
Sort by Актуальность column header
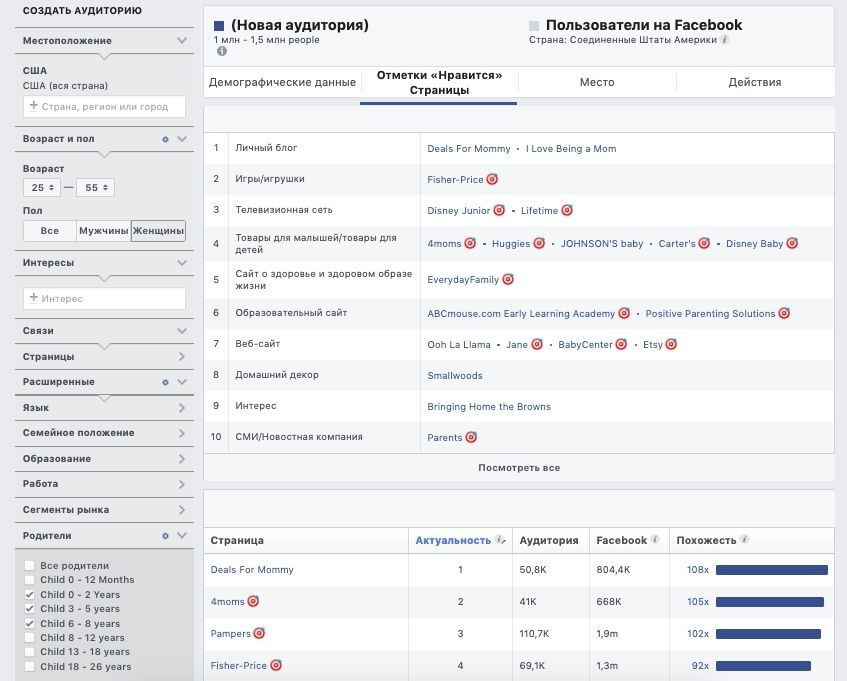[453, 540]
